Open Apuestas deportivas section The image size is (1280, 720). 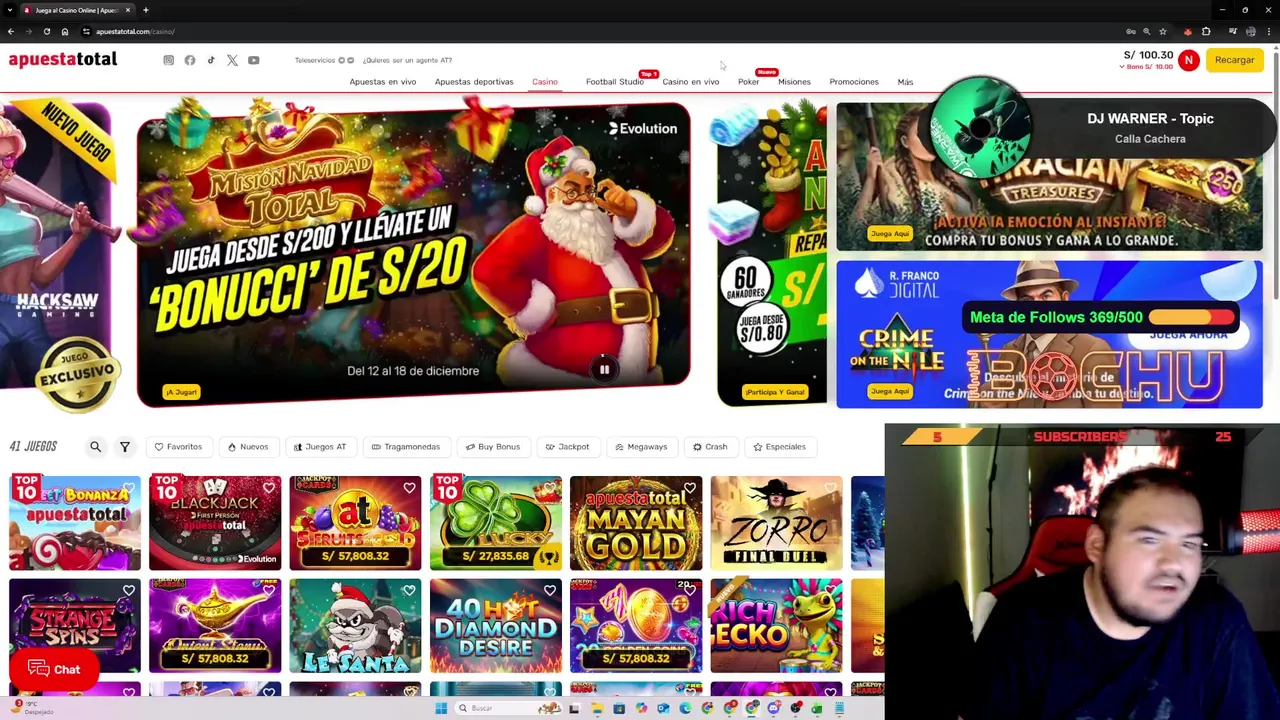(x=474, y=82)
